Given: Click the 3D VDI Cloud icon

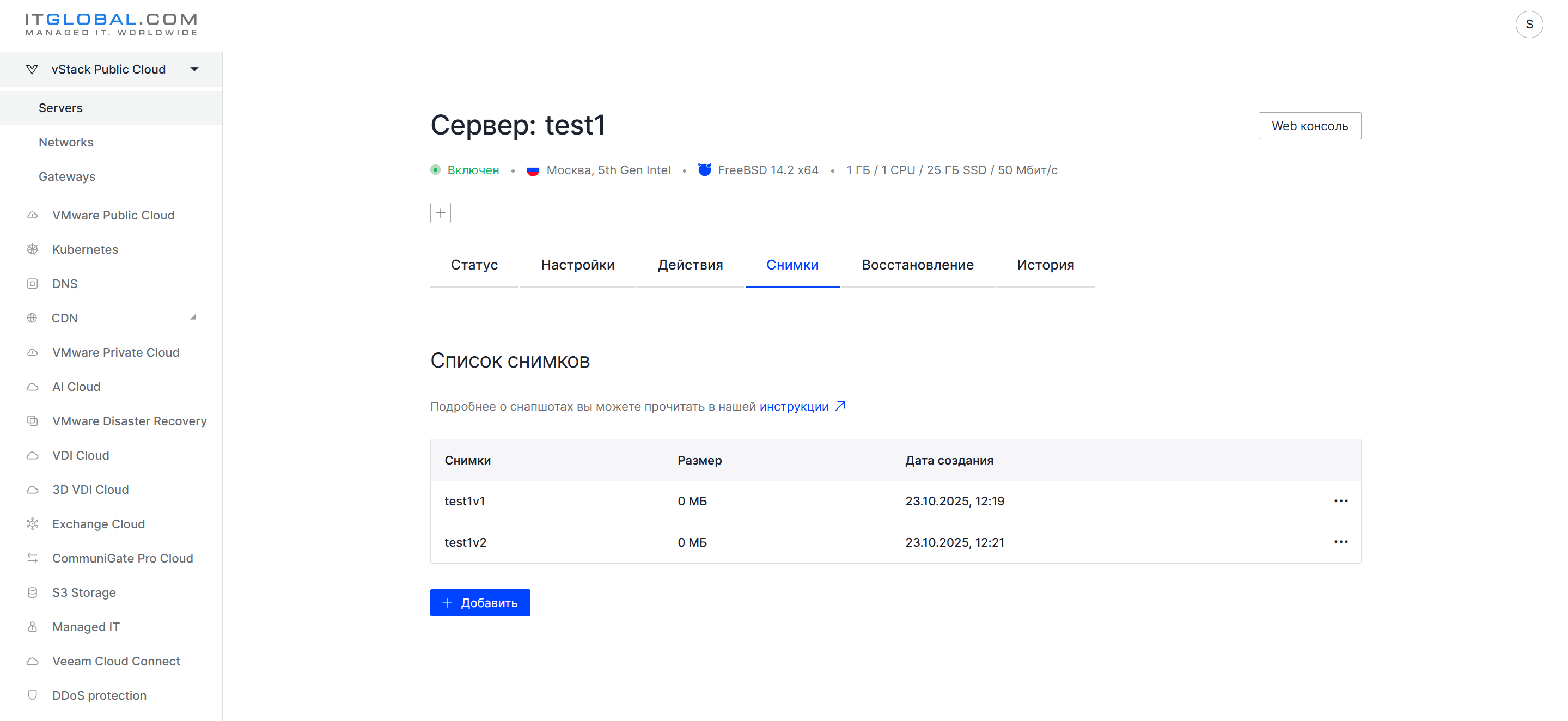Looking at the screenshot, I should [x=33, y=490].
